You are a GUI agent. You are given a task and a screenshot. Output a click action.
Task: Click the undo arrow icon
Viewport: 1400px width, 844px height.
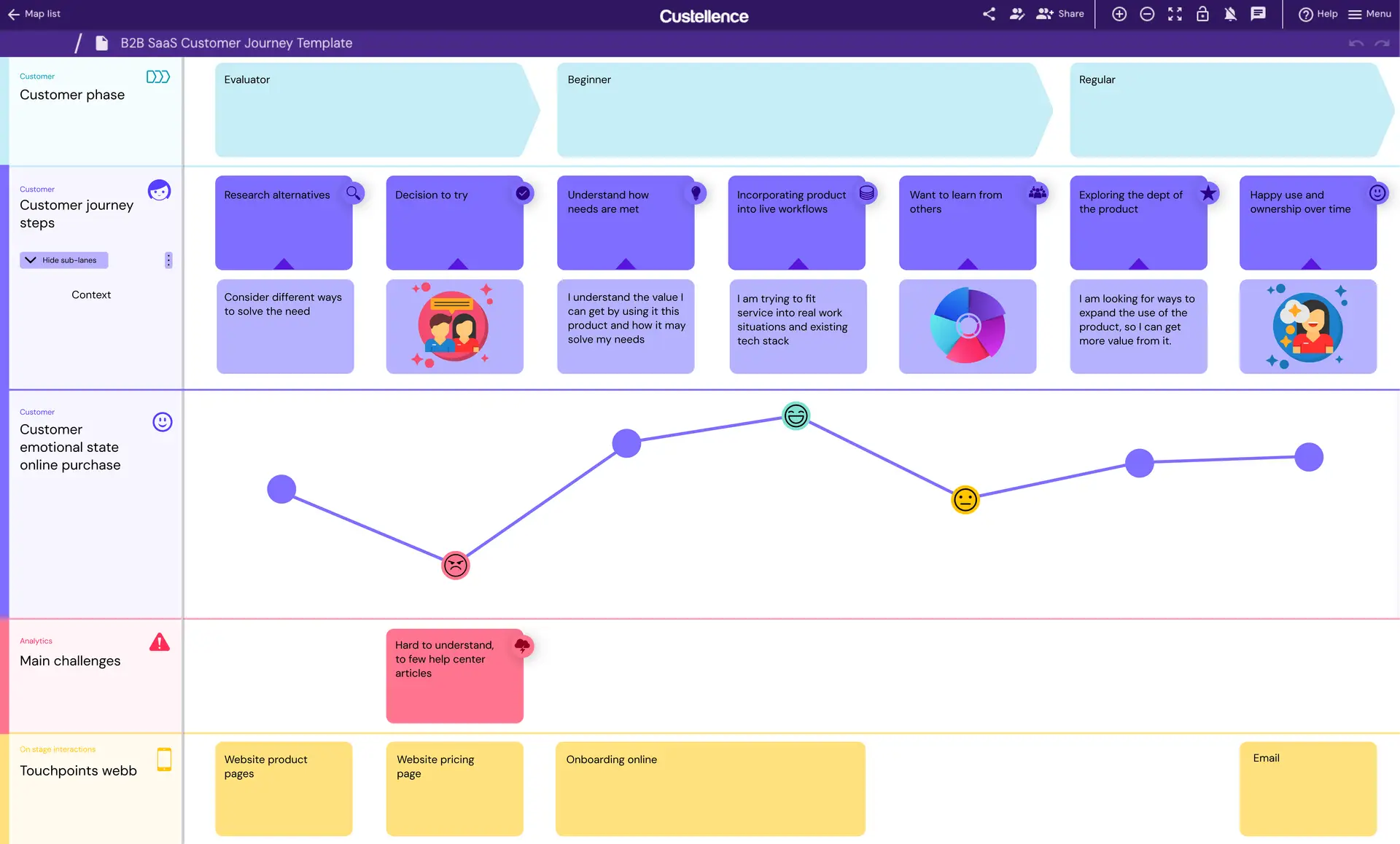click(x=1356, y=44)
